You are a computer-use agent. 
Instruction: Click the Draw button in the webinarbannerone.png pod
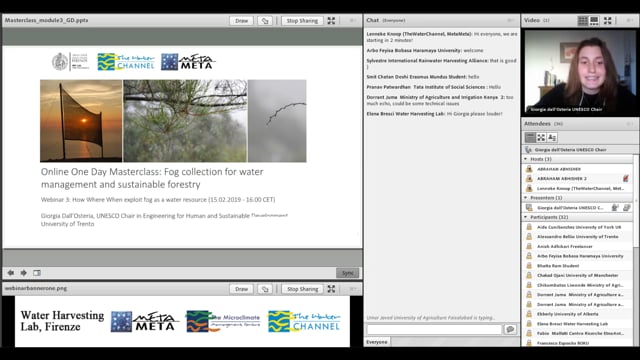[x=241, y=289]
